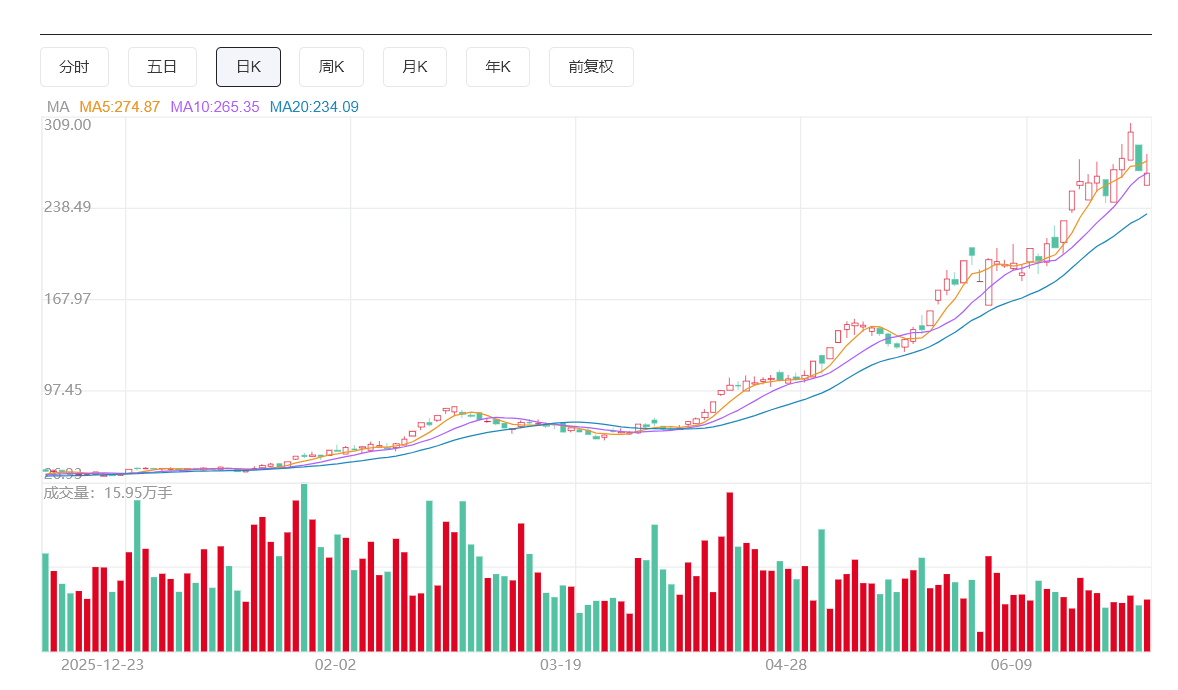Click the gray MA label
This screenshot has height=690, width=1178.
[x=58, y=107]
